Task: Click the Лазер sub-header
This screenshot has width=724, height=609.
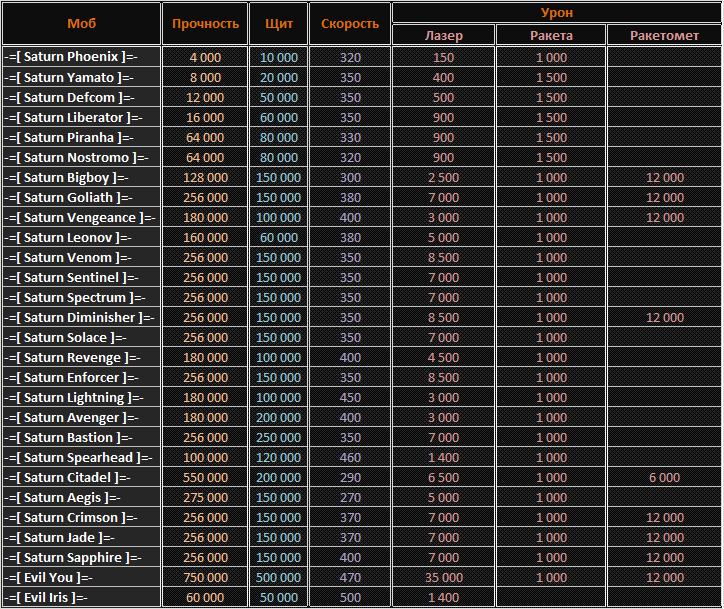Action: [443, 35]
